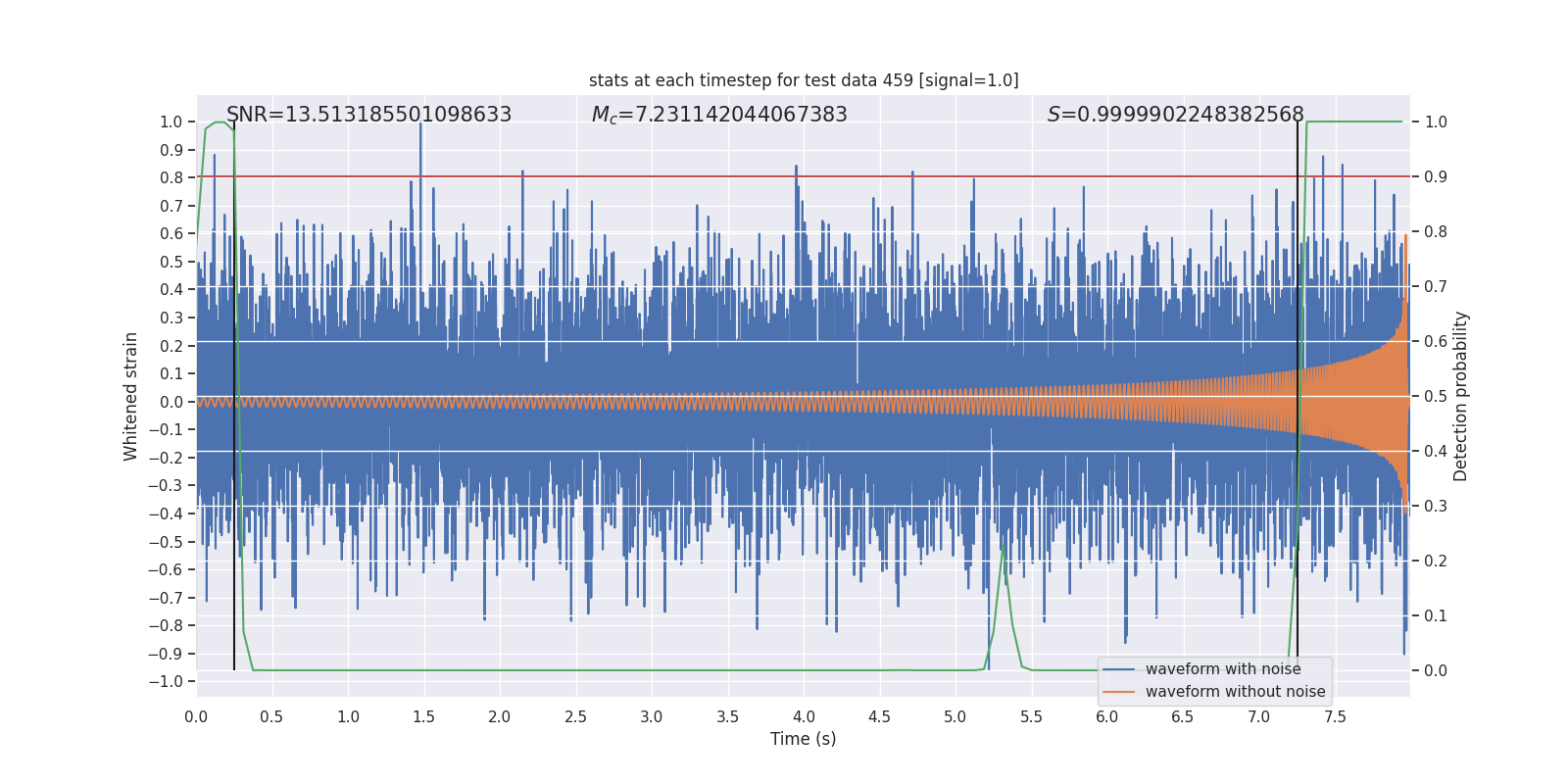Viewport: 1568px width, 784px height.
Task: Select 'waveform with noise' legend text
Action: tap(1223, 669)
